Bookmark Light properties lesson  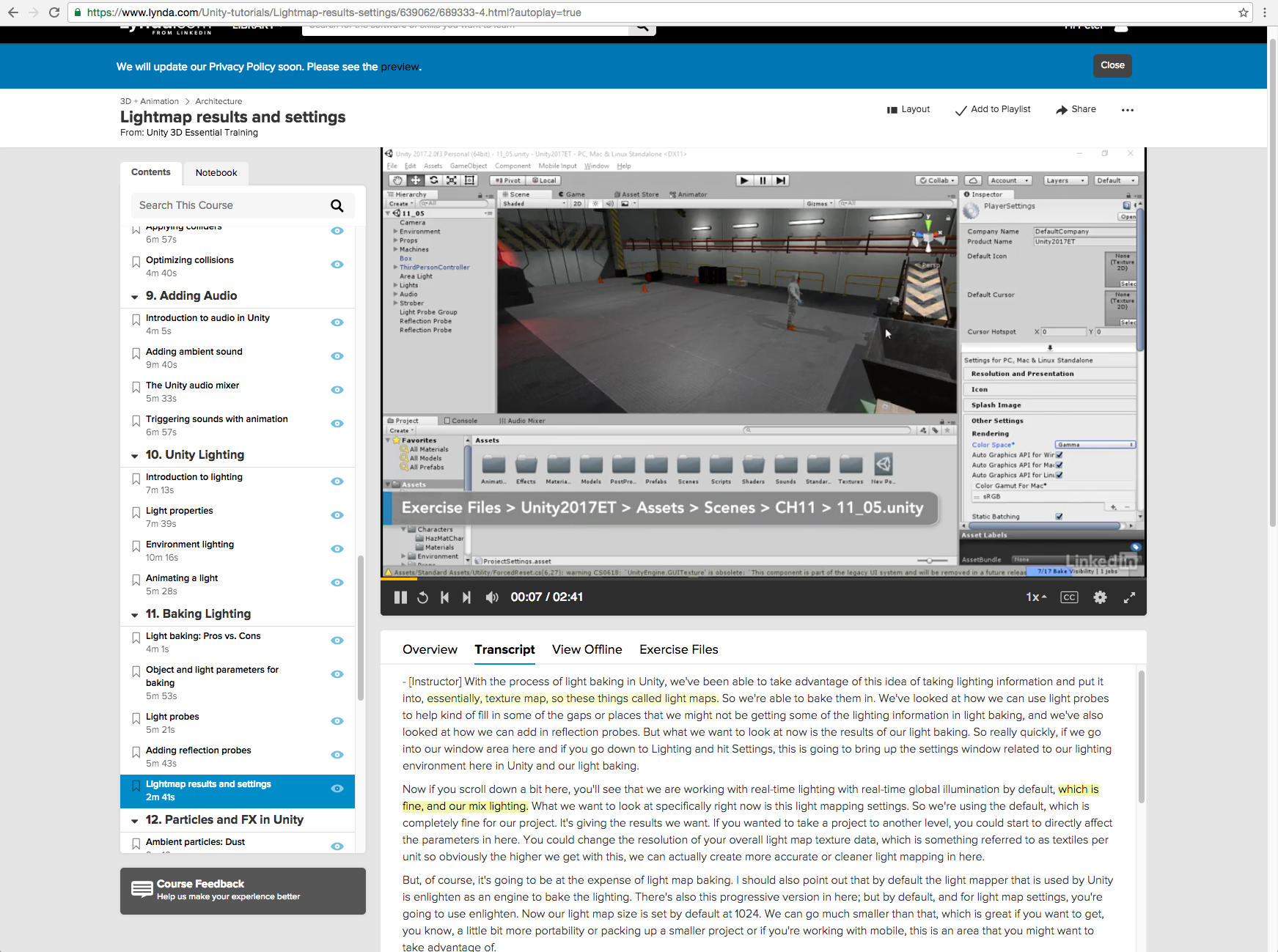(136, 512)
